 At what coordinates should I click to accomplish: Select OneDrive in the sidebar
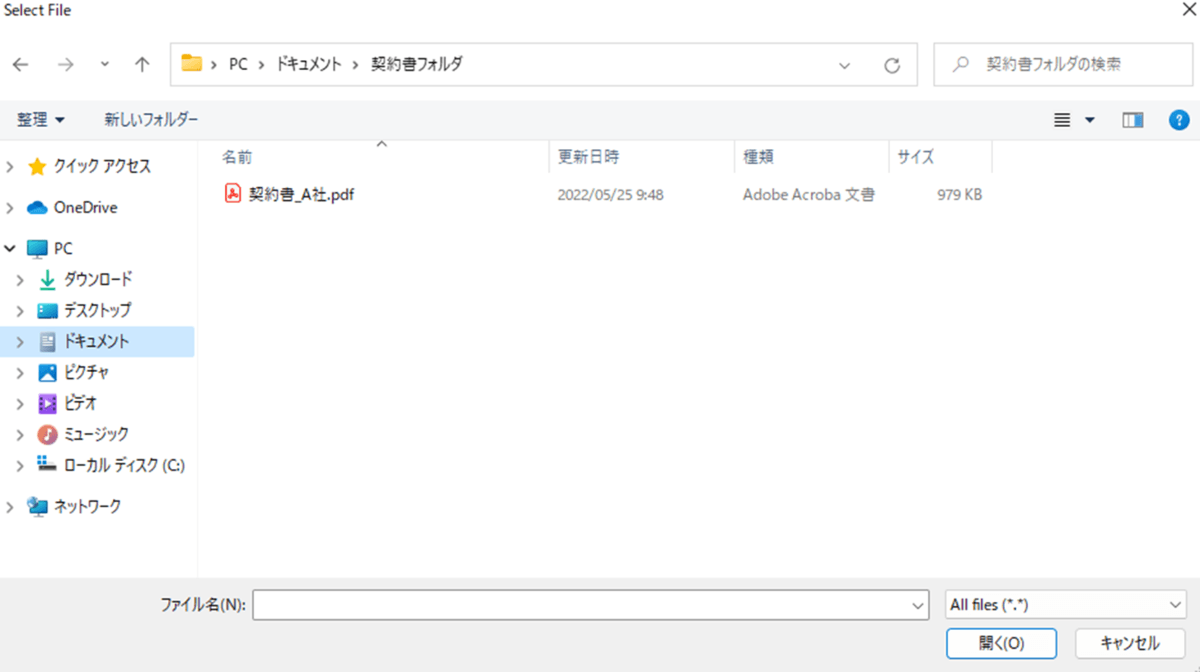click(x=85, y=208)
